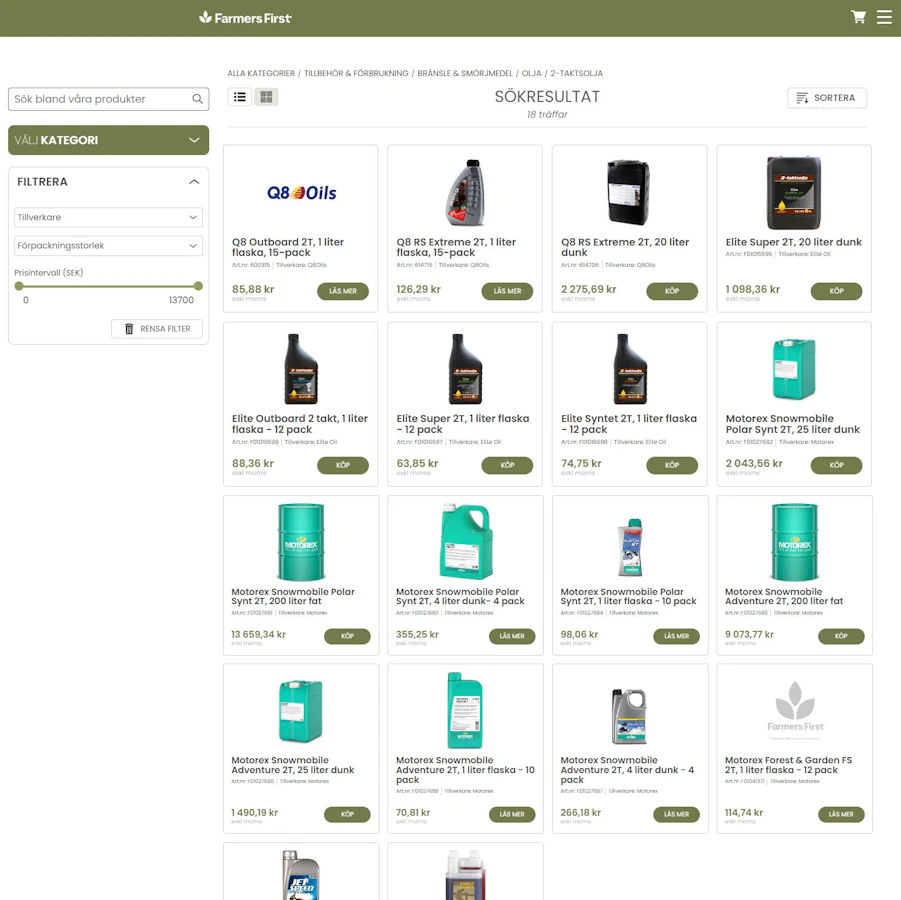Click Läs mer for Adventure 4 liter dunk

point(676,814)
